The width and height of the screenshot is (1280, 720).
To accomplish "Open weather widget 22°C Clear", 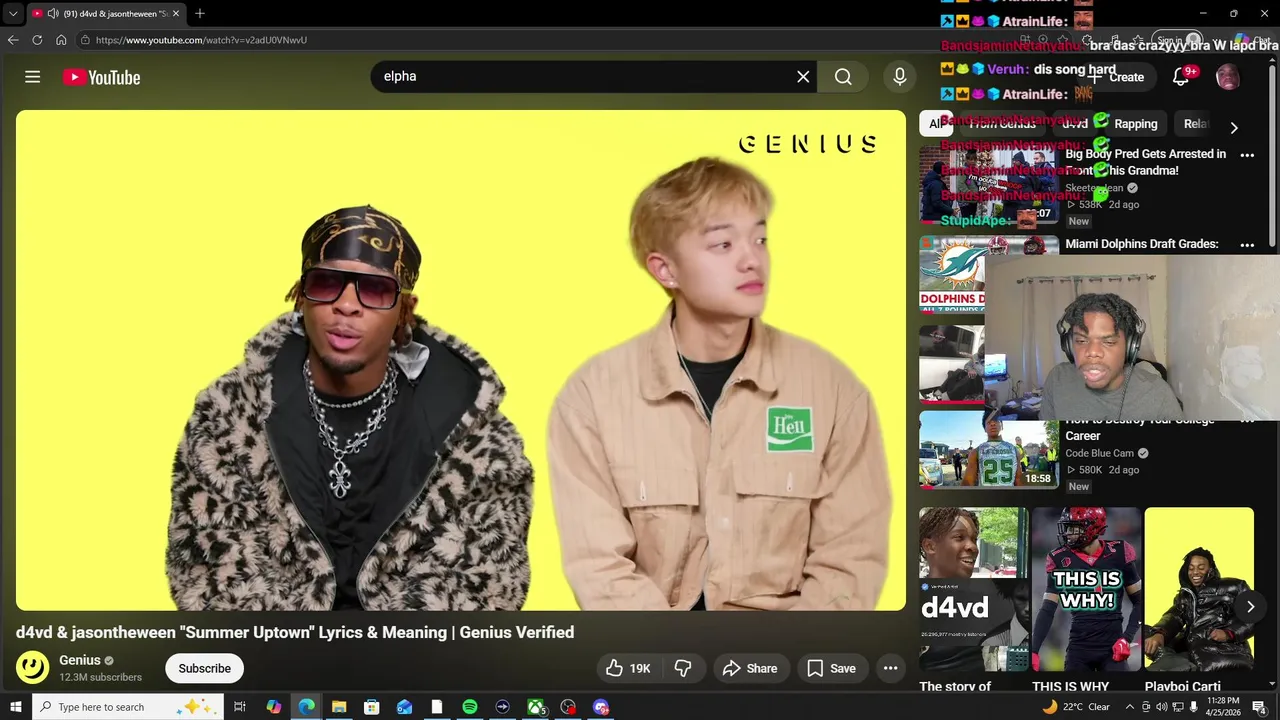I will coord(1076,707).
